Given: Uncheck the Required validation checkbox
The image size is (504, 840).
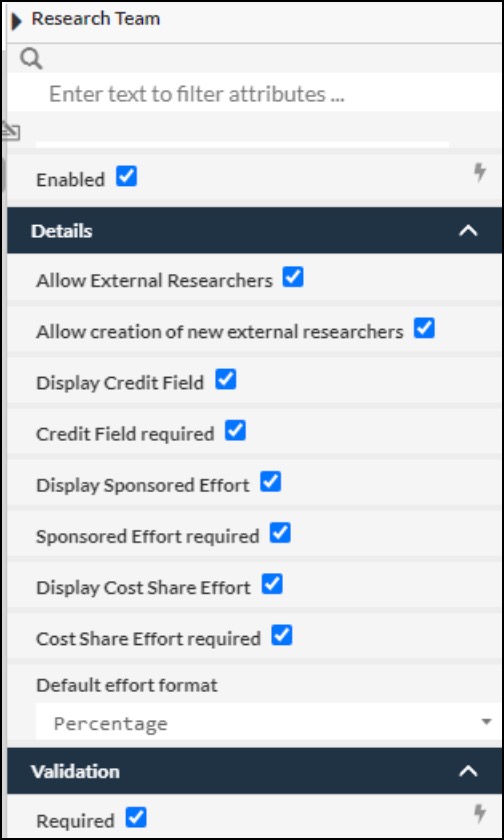Looking at the screenshot, I should click(x=136, y=818).
